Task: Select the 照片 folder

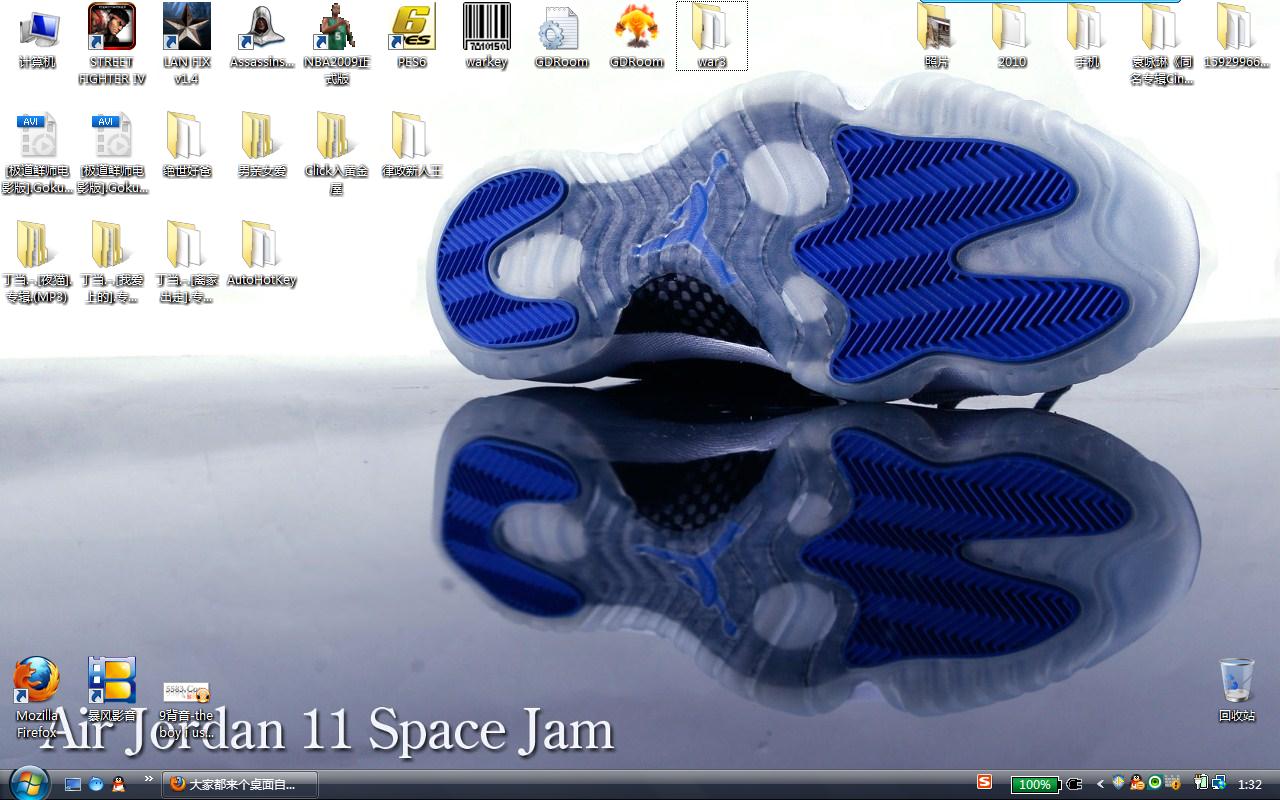Action: tap(936, 37)
